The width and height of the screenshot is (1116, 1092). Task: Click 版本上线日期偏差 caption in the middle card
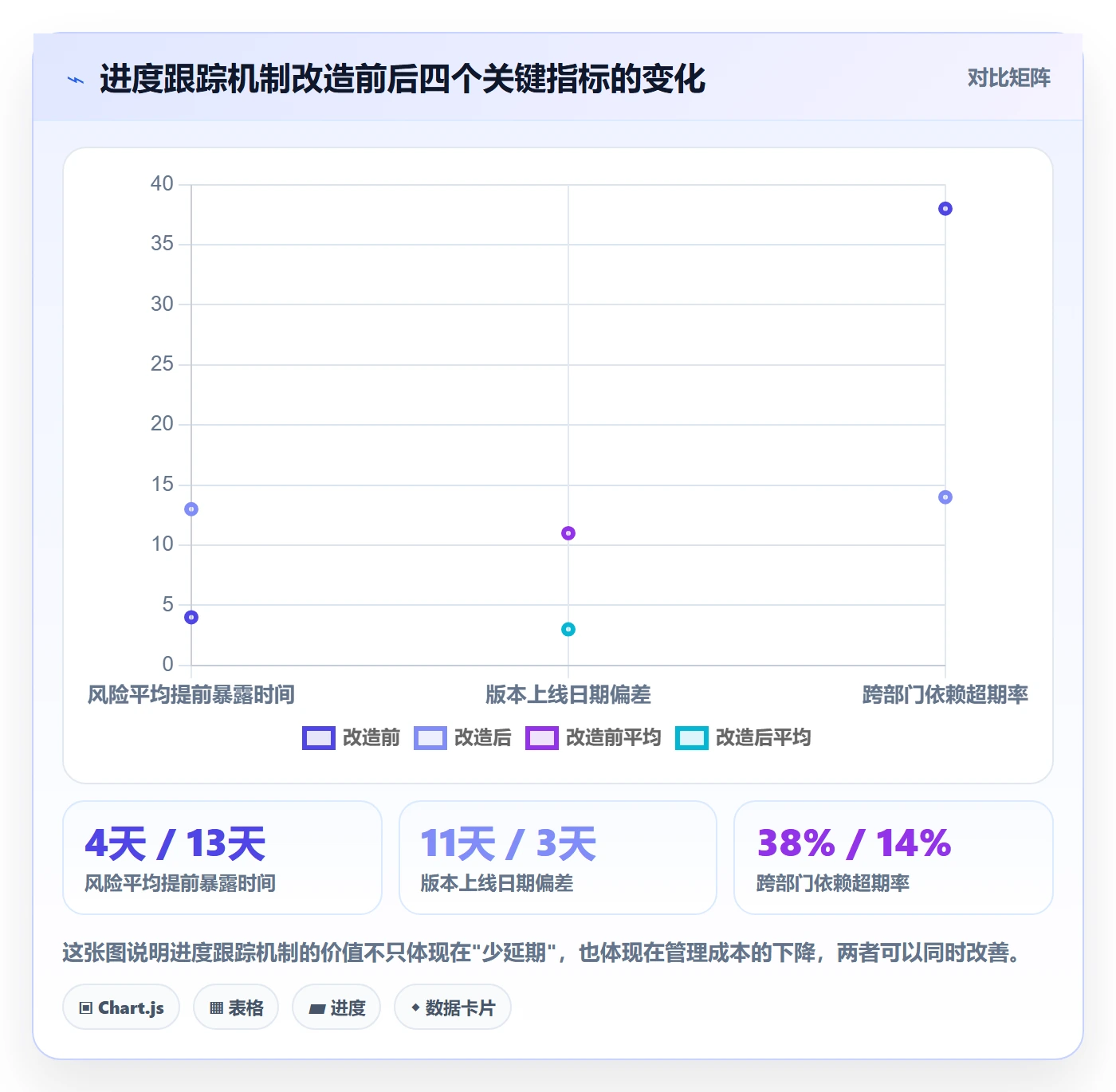pos(497,884)
